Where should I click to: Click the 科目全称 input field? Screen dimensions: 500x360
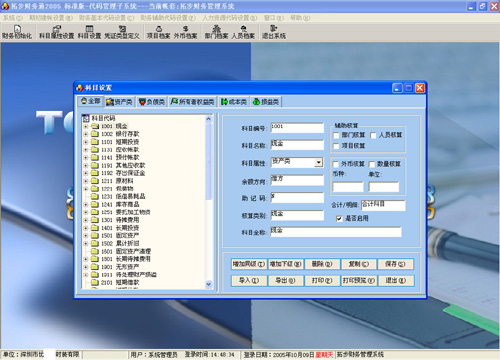pos(336,232)
